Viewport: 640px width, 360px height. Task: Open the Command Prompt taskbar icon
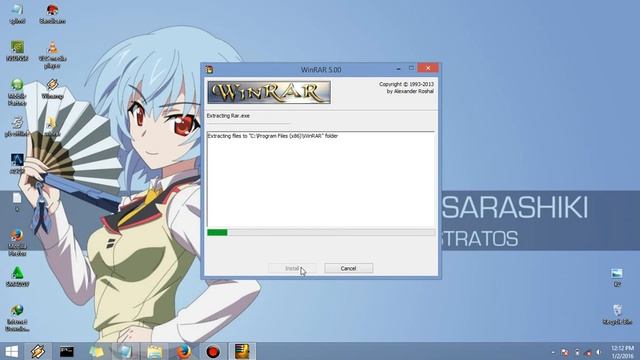67,351
